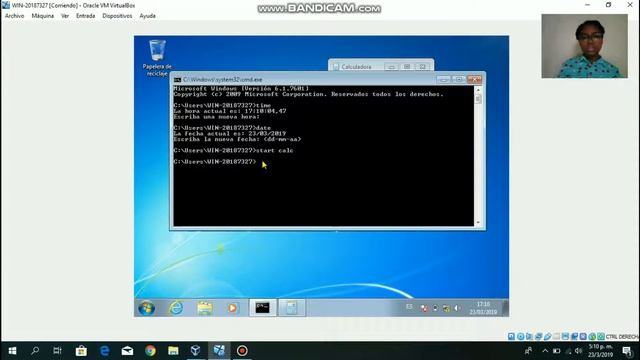This screenshot has height=360, width=640.
Task: Click the cmd.exe window title bar icon
Action: [x=178, y=80]
